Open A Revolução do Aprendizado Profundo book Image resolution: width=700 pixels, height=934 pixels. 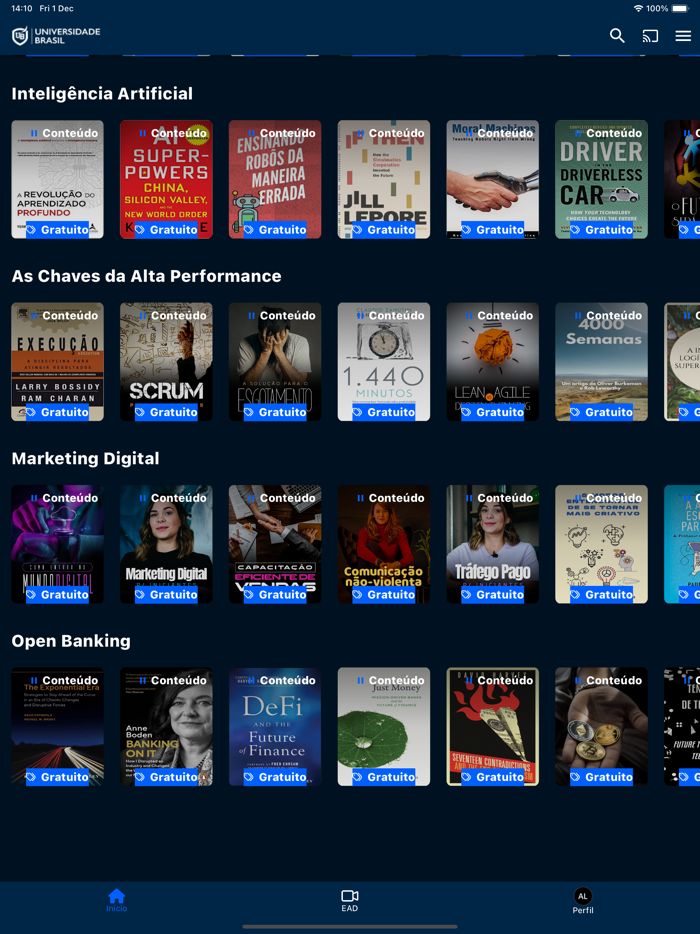(x=57, y=179)
